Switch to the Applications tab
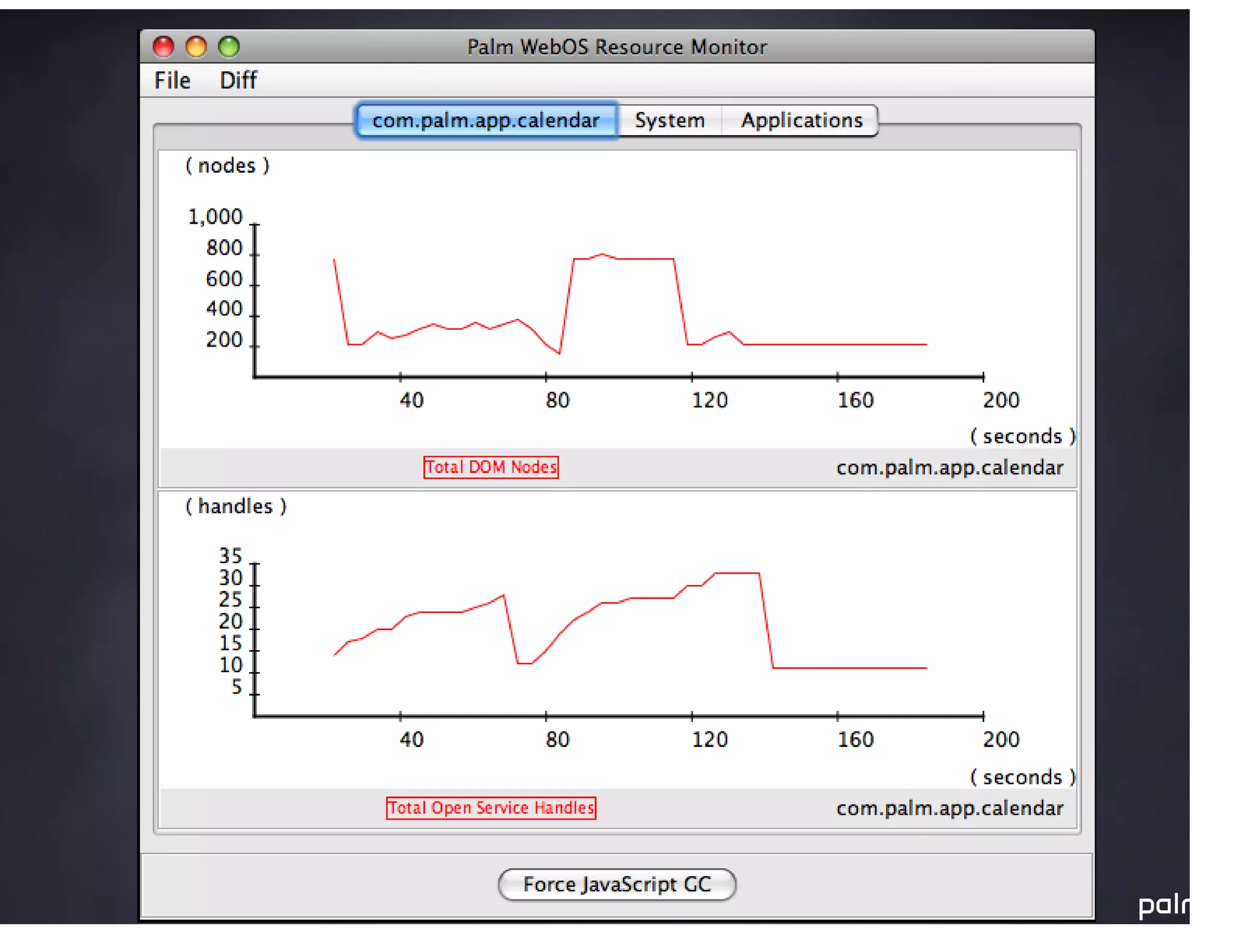 (x=801, y=120)
